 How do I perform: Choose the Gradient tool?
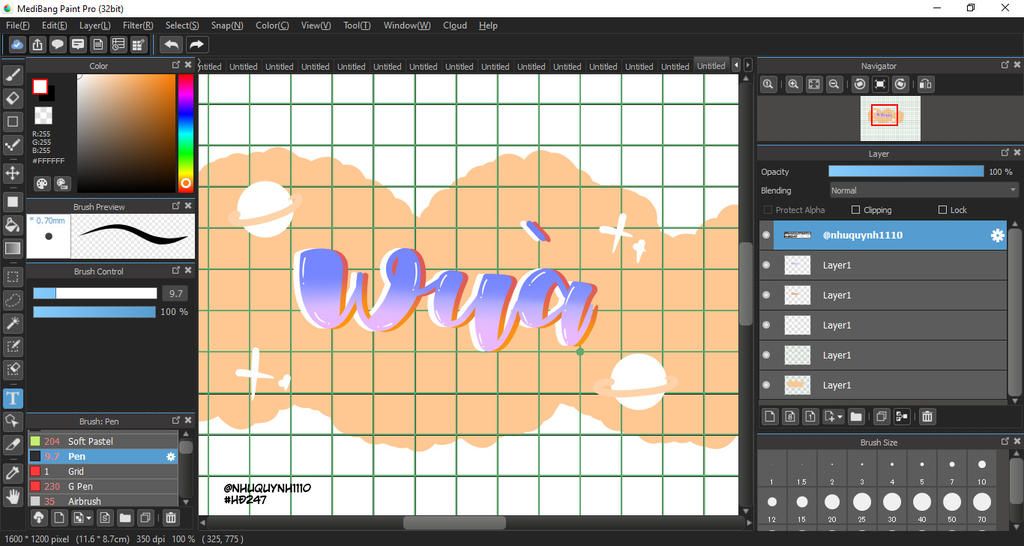pos(12,248)
